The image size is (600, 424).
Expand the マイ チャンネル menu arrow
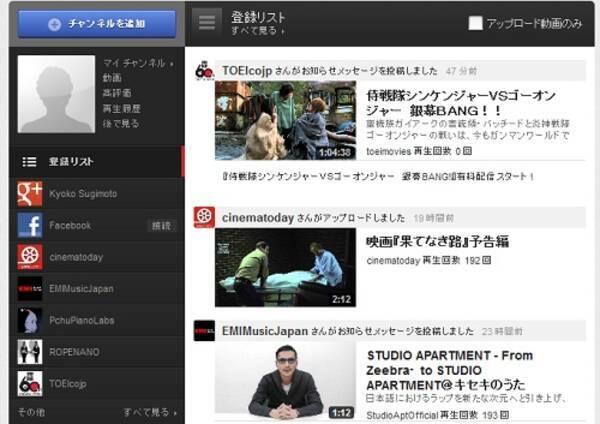171,63
